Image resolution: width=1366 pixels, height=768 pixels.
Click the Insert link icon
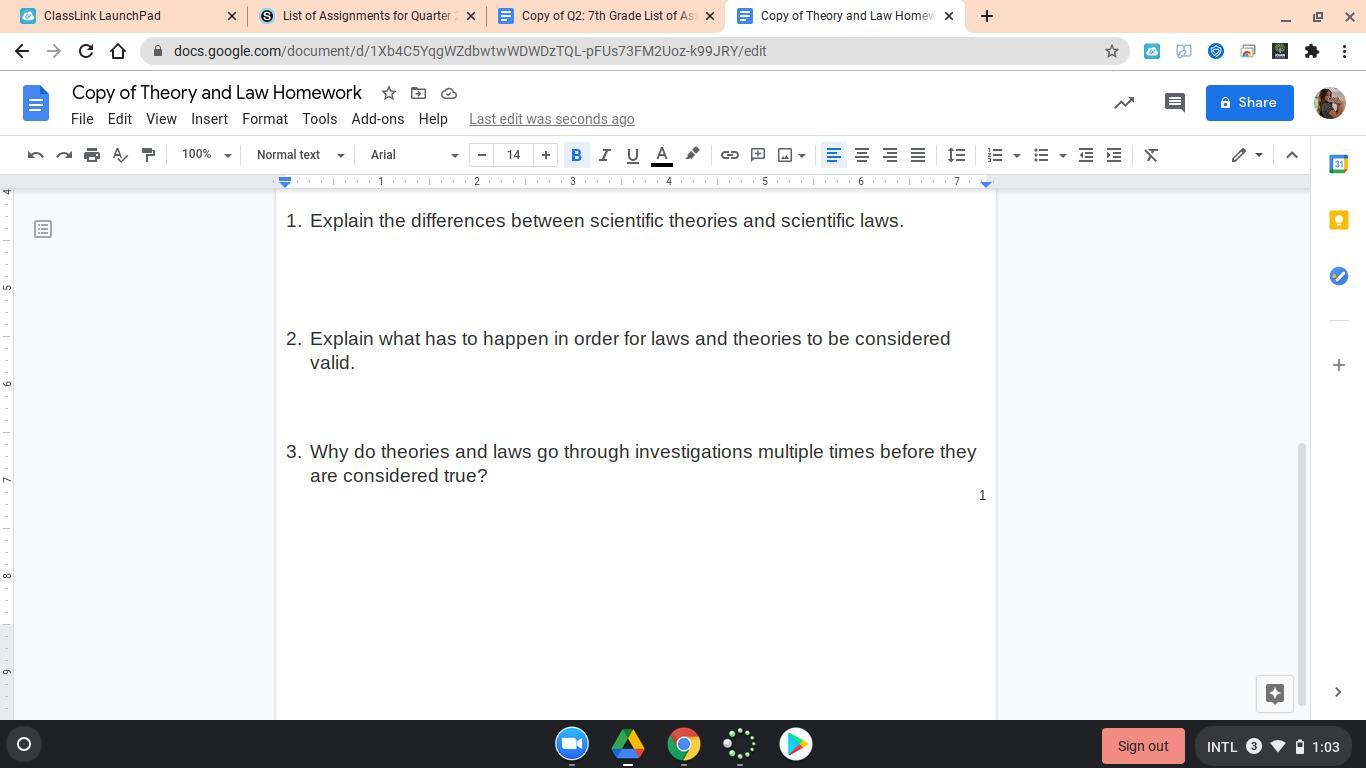(x=730, y=155)
